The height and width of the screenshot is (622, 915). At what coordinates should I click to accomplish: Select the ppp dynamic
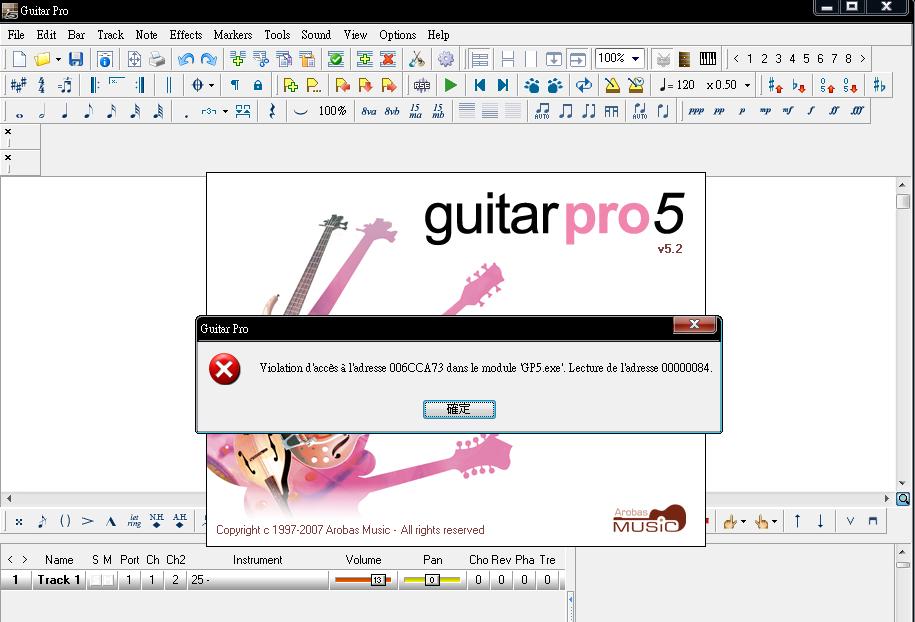pyautogui.click(x=696, y=111)
